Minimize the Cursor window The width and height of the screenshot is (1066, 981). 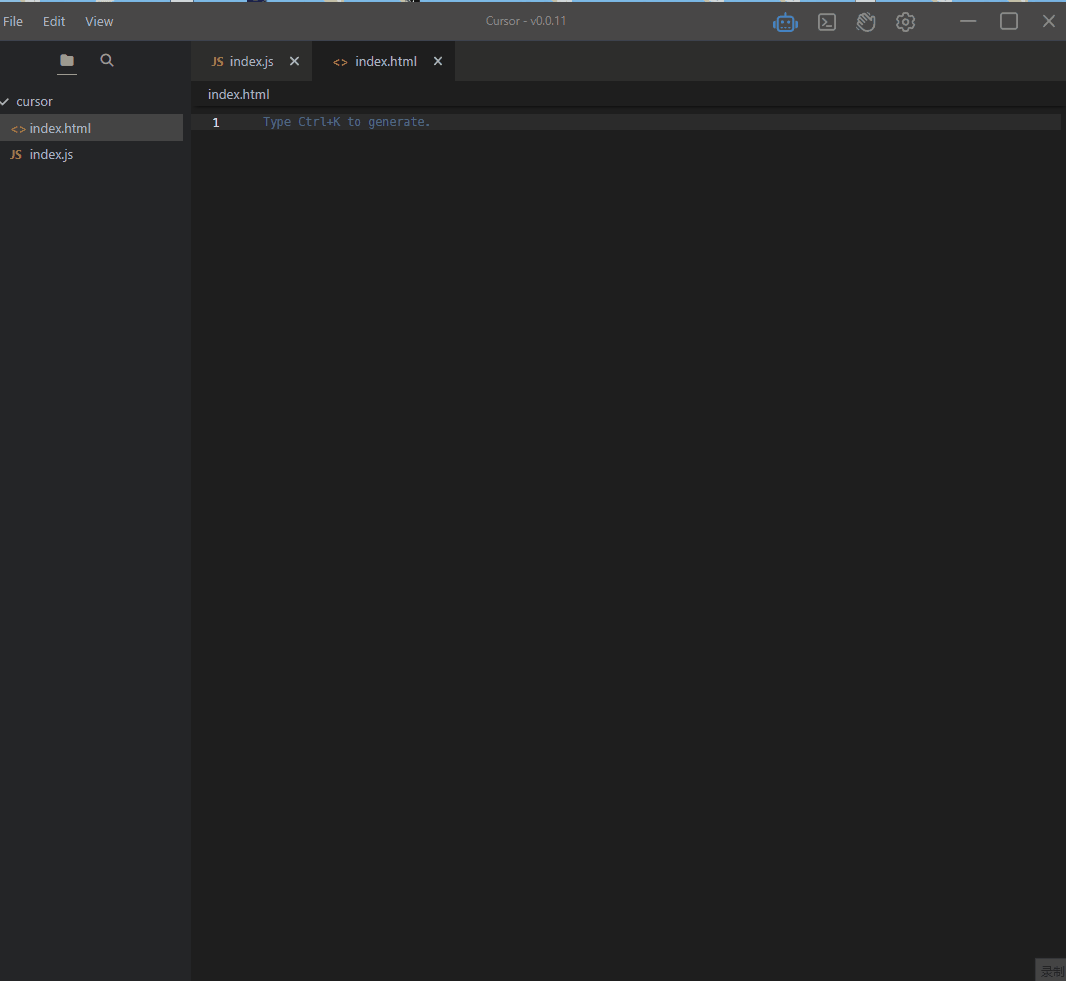[x=968, y=22]
